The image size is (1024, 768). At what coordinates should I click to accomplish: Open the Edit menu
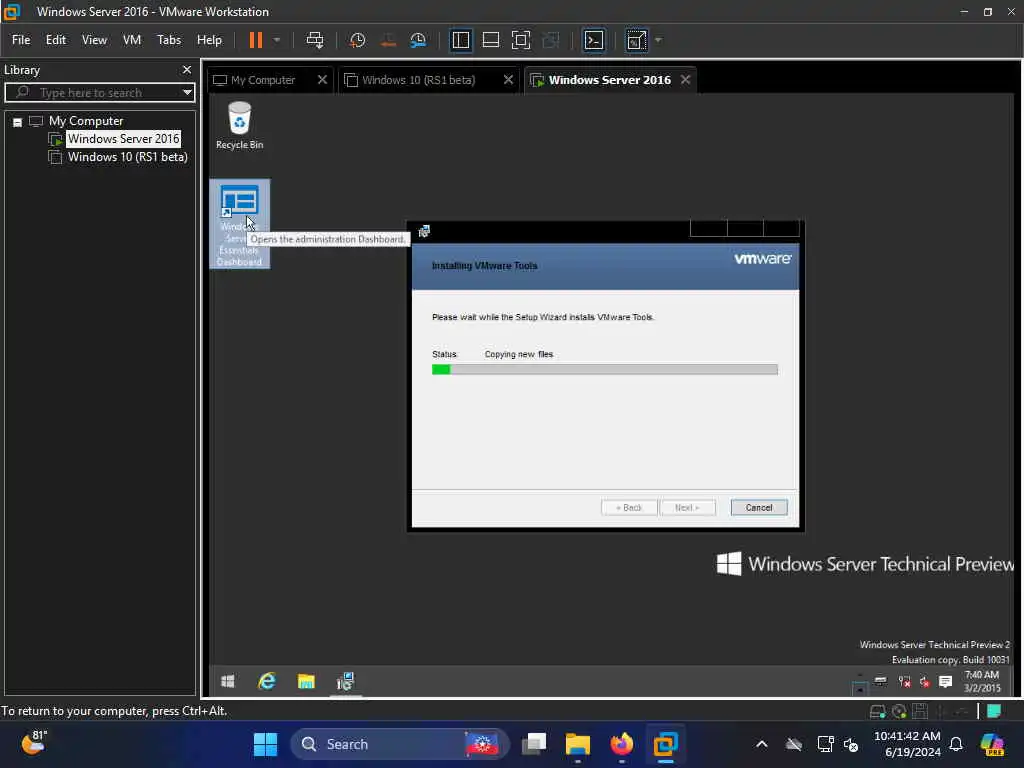click(x=56, y=40)
